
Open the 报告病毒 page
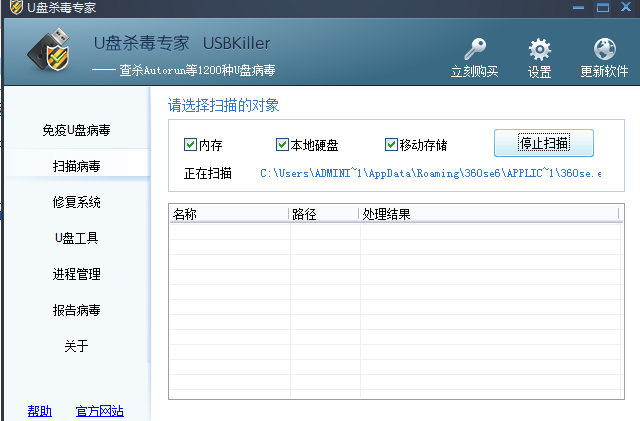coord(76,310)
